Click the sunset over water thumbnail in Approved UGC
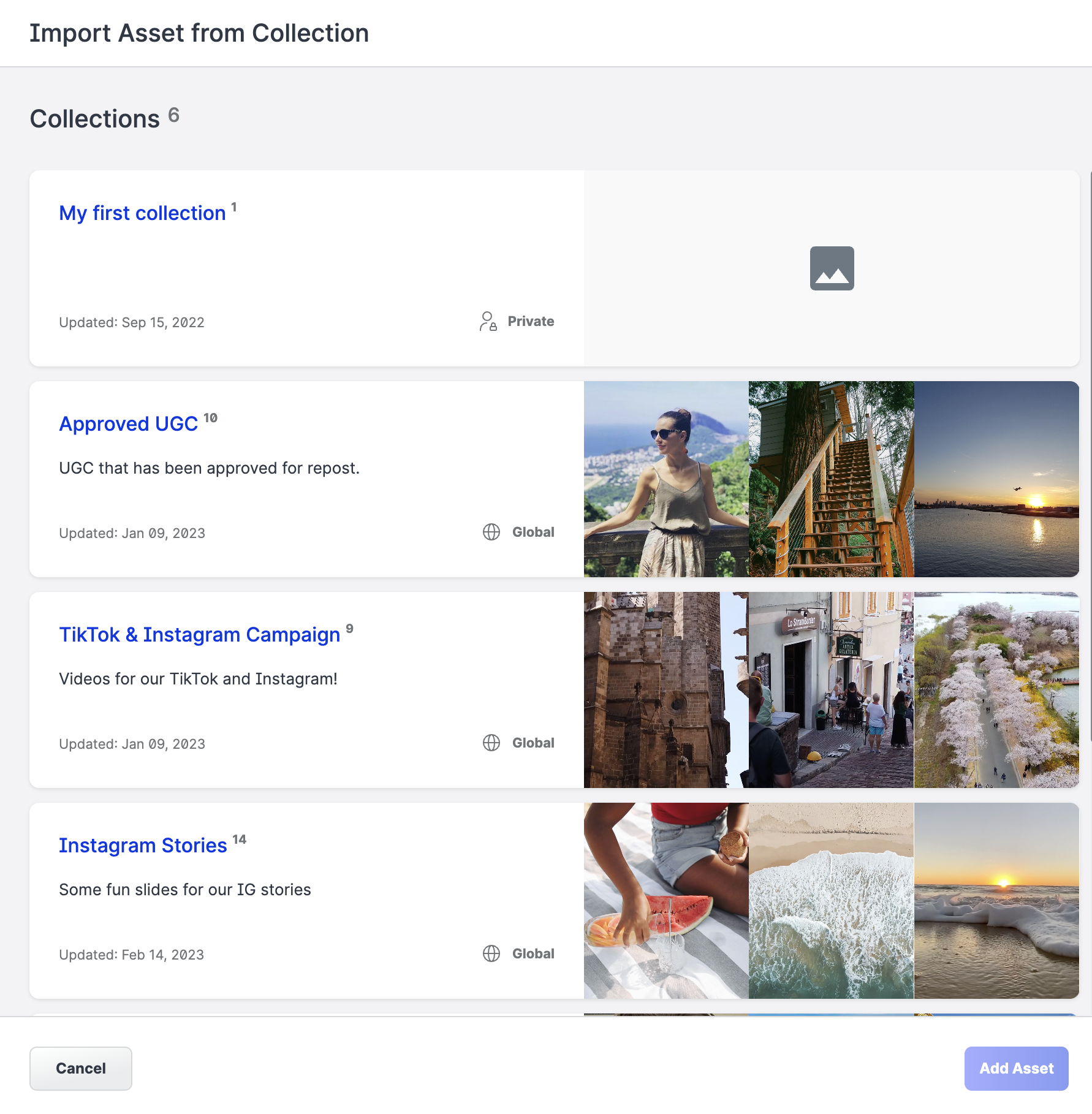The height and width of the screenshot is (1114, 1092). click(996, 479)
